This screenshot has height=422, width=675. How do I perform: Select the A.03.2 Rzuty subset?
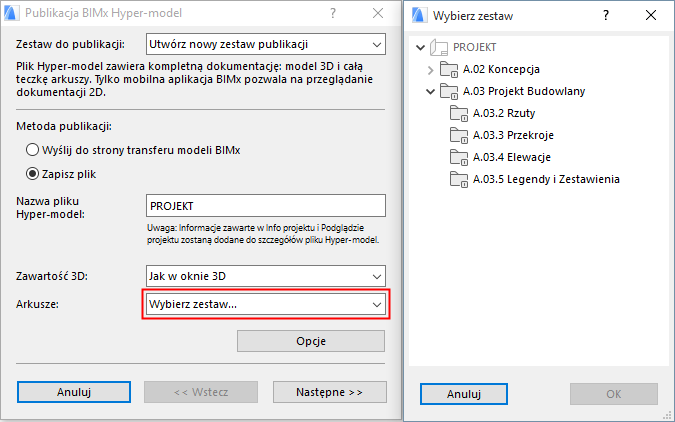504,113
